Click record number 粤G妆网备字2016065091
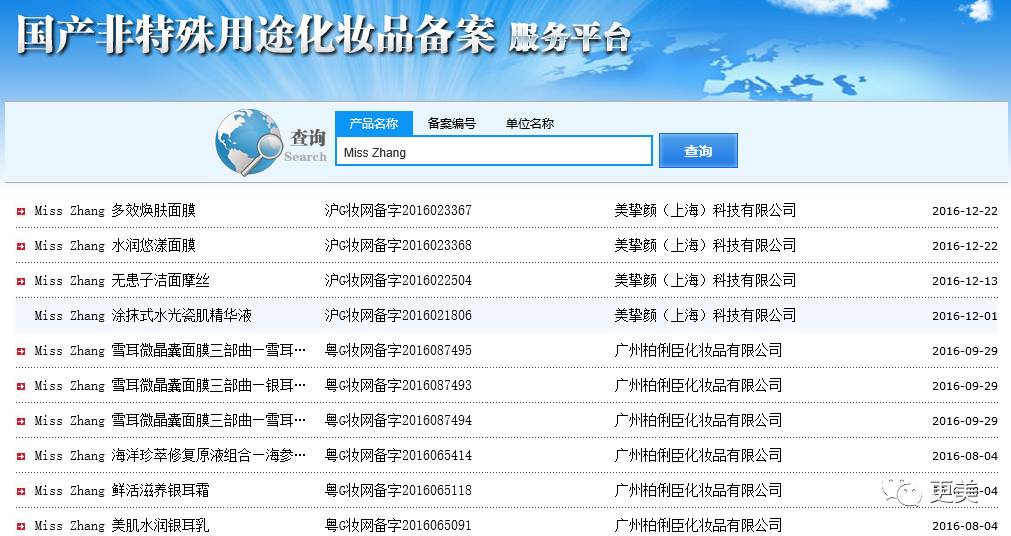Screen dimensions: 1011x536 [398, 525]
